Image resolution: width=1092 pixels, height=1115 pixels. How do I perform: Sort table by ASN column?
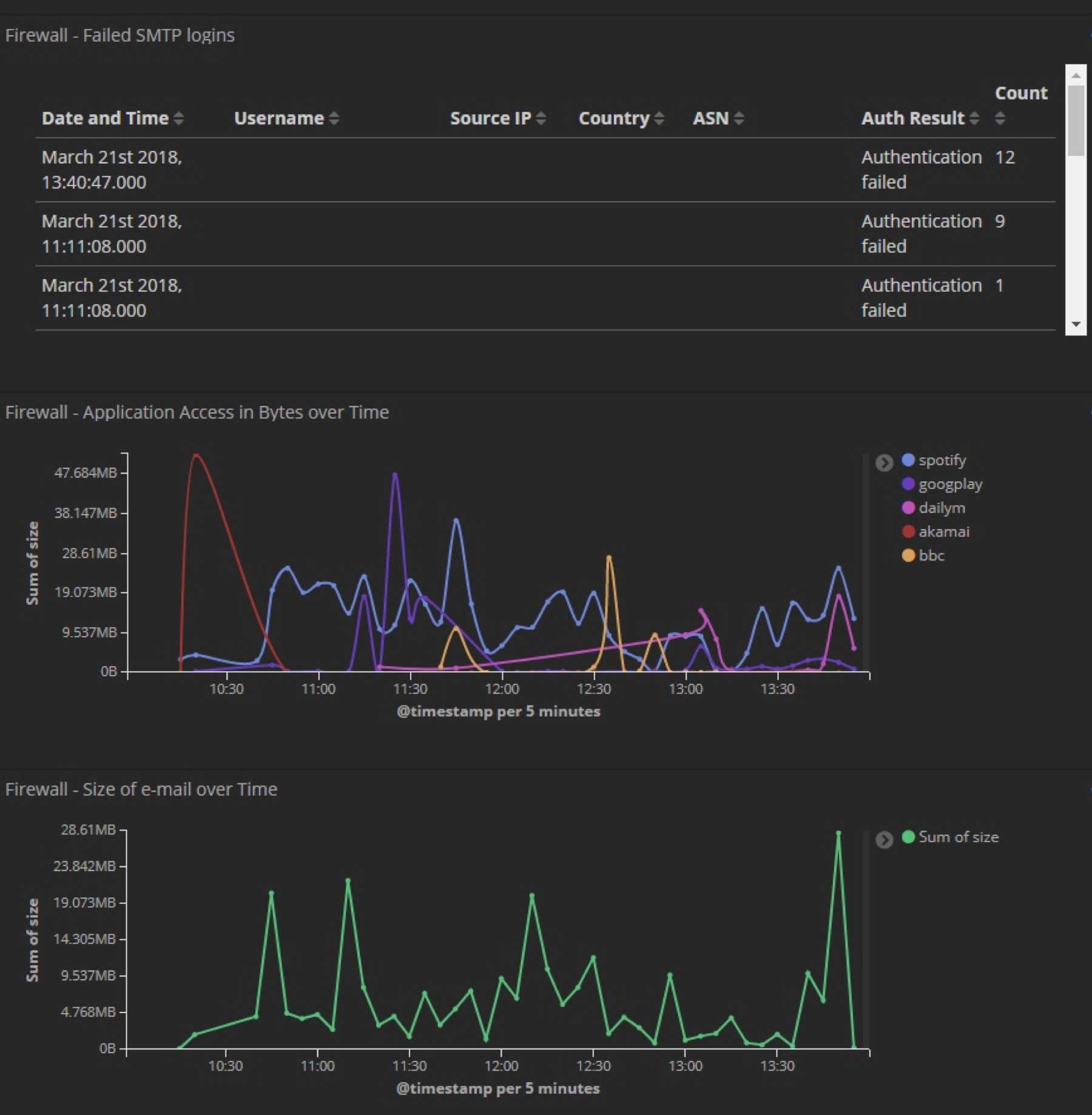739,118
